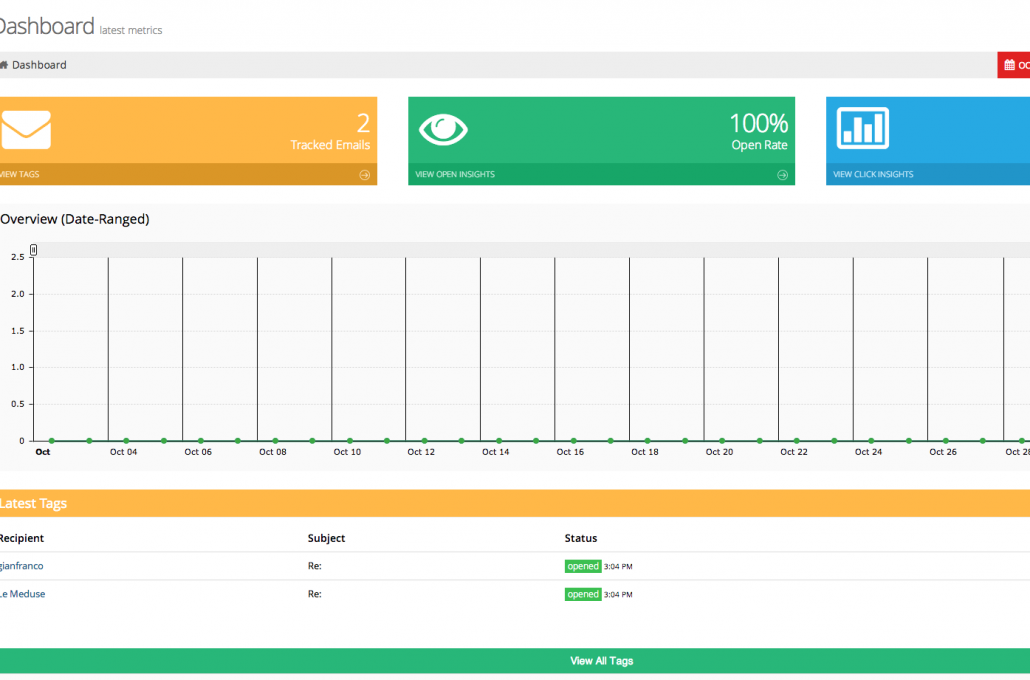
Task: Click the Re: subject in Le Meduse's row
Action: pos(315,594)
